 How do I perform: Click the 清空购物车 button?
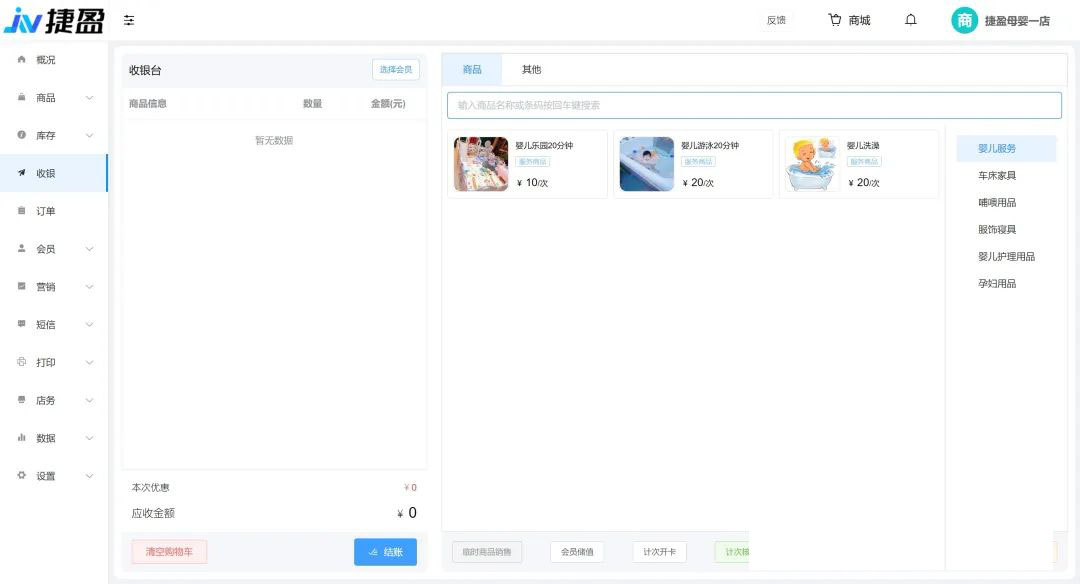pyautogui.click(x=169, y=552)
